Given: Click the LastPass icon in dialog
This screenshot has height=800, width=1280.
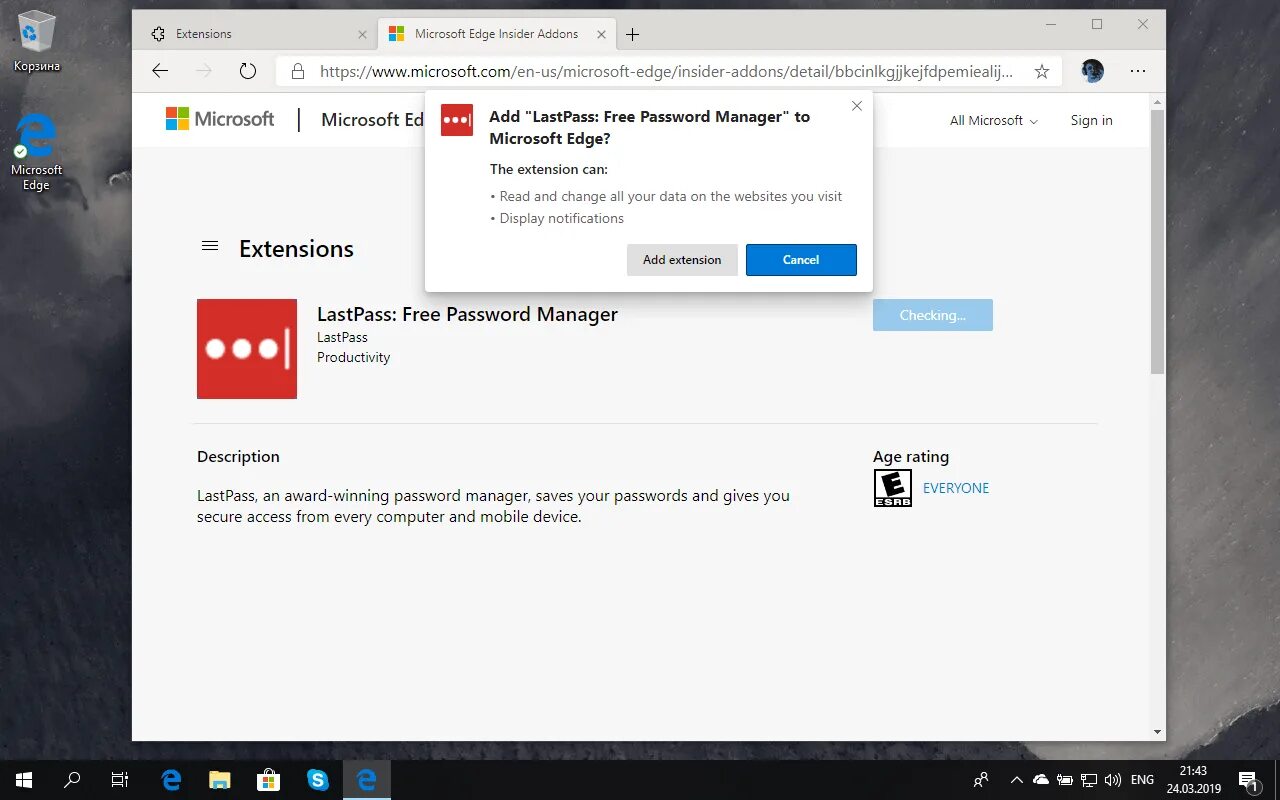Looking at the screenshot, I should 457,120.
